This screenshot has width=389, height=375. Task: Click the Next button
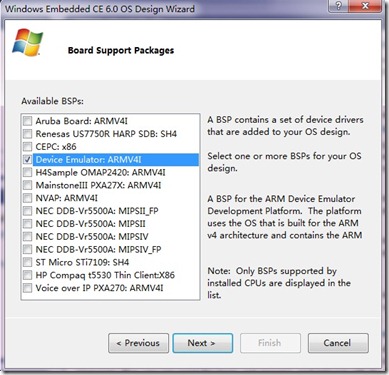(203, 343)
